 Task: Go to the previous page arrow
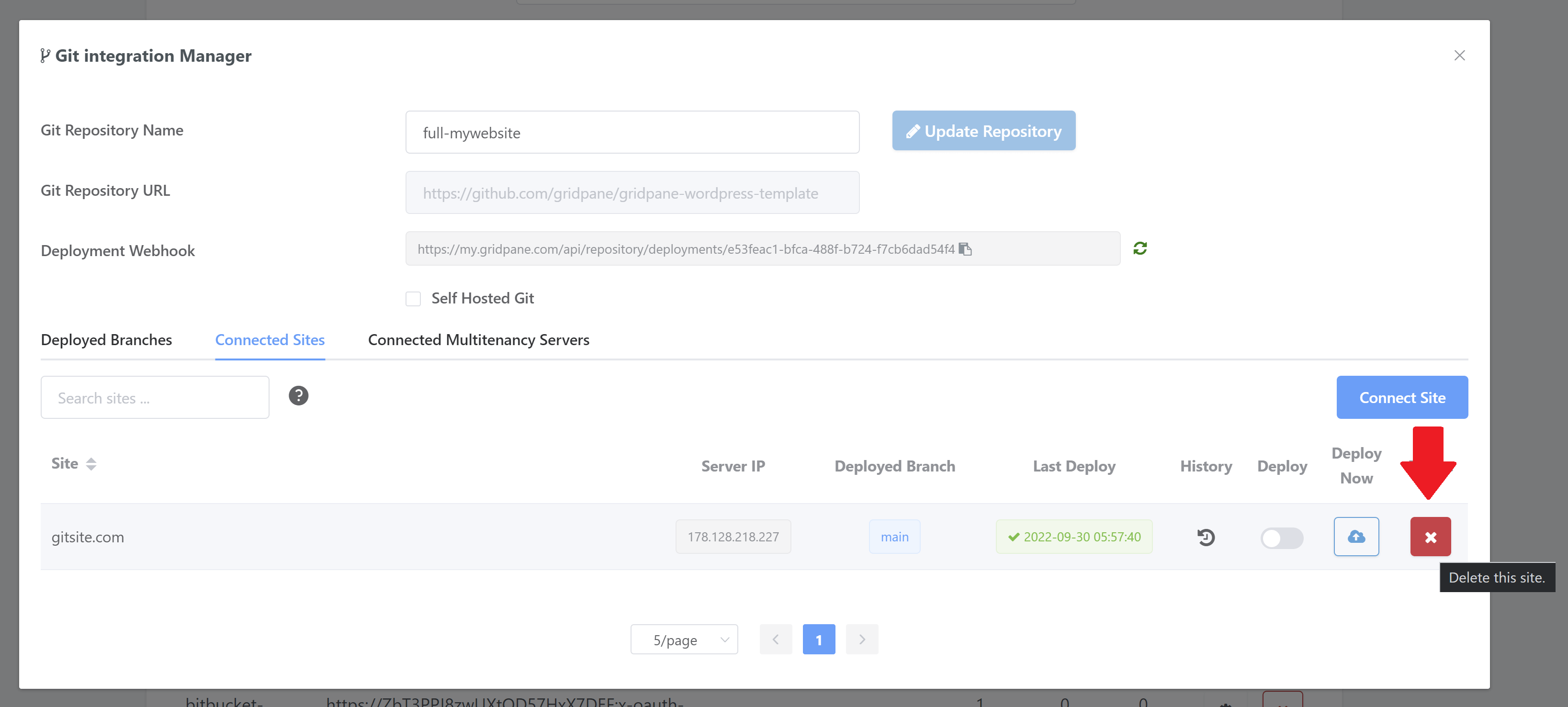(x=776, y=640)
